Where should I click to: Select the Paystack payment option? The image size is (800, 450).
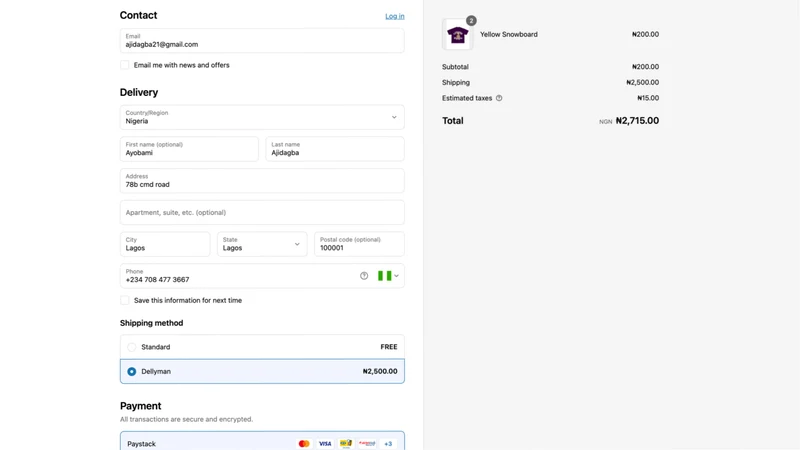262,442
